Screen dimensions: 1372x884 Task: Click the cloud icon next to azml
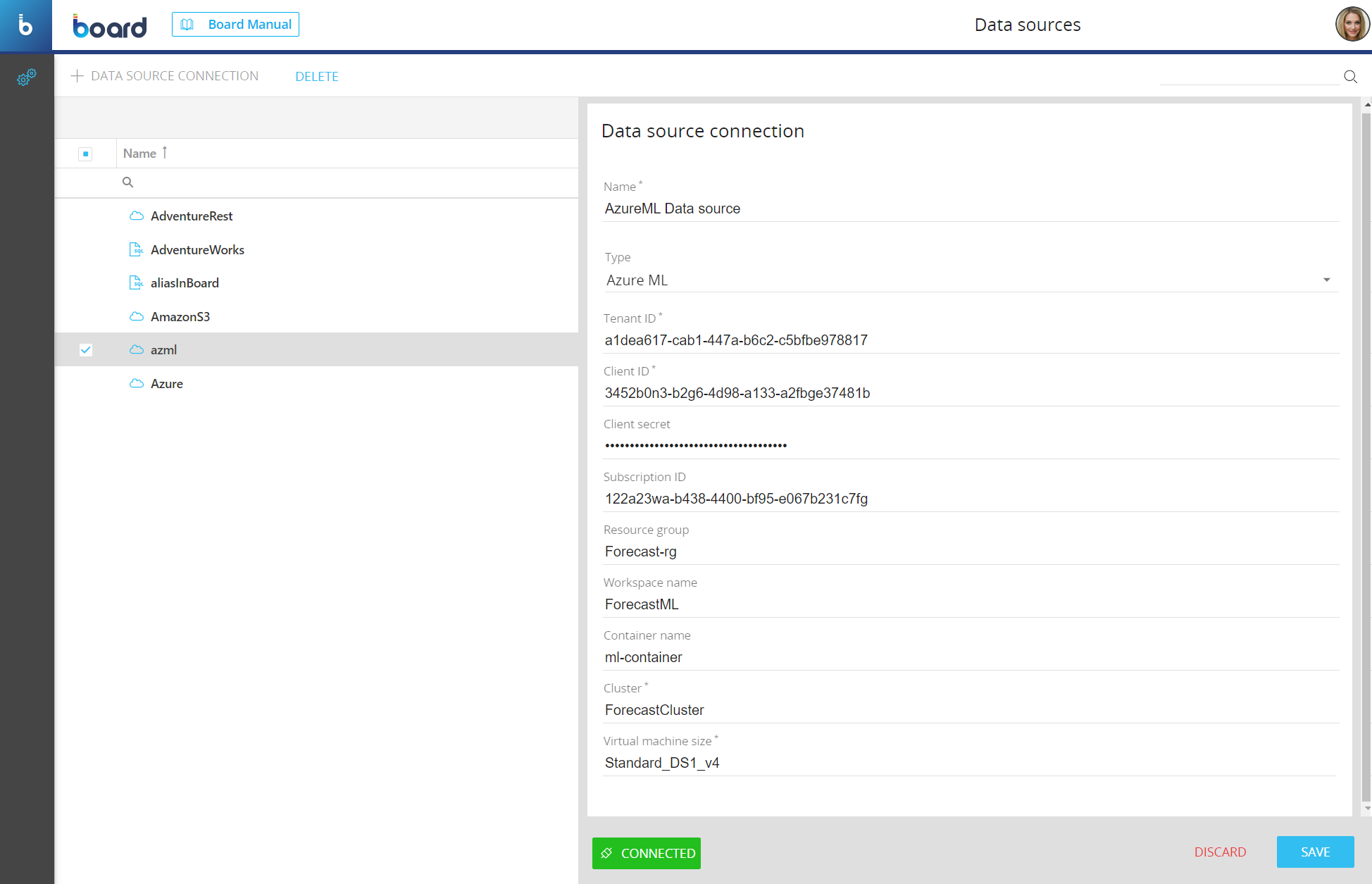(137, 349)
